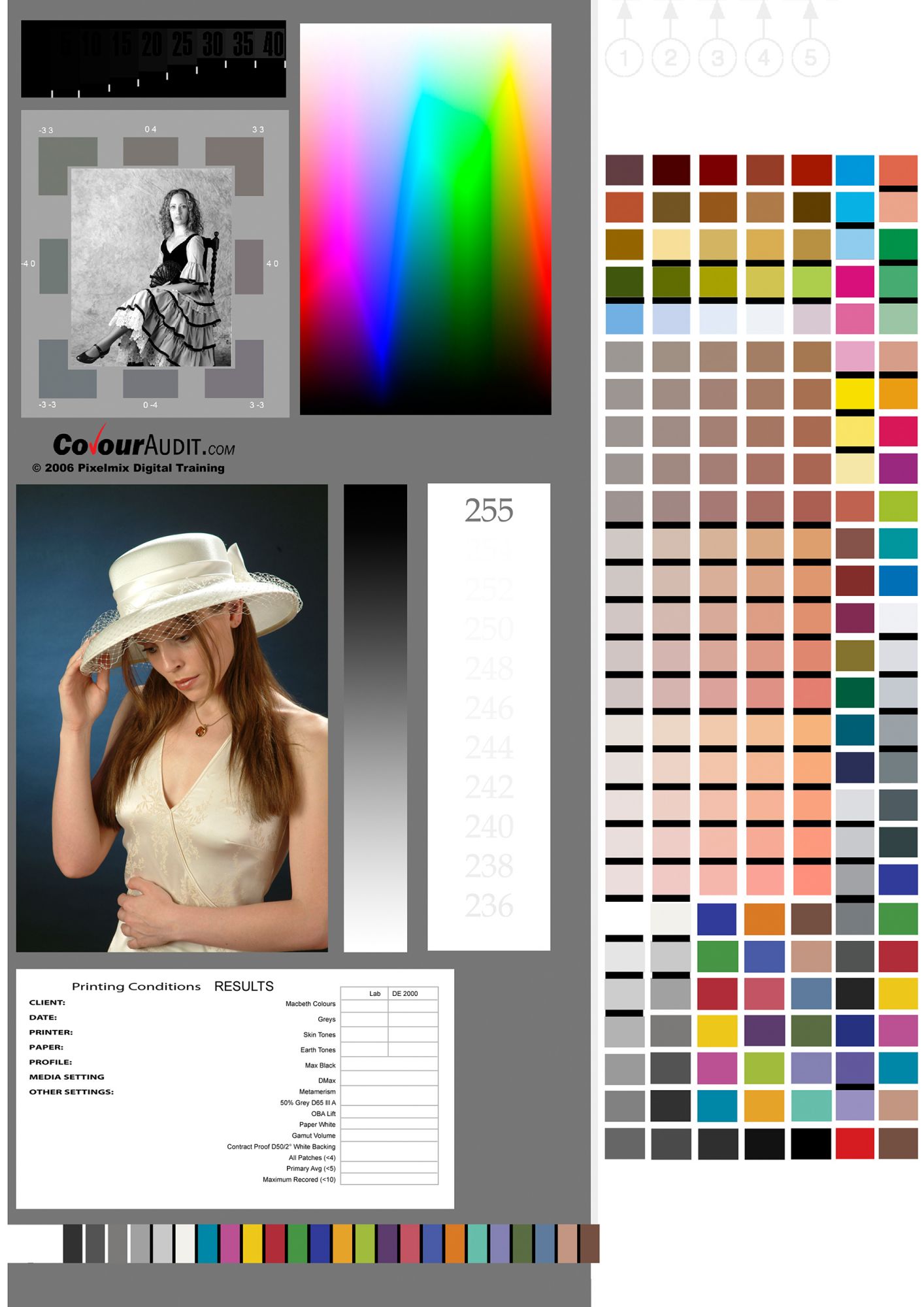Click the 255 highlight value label
The image size is (924, 1307).
(489, 510)
